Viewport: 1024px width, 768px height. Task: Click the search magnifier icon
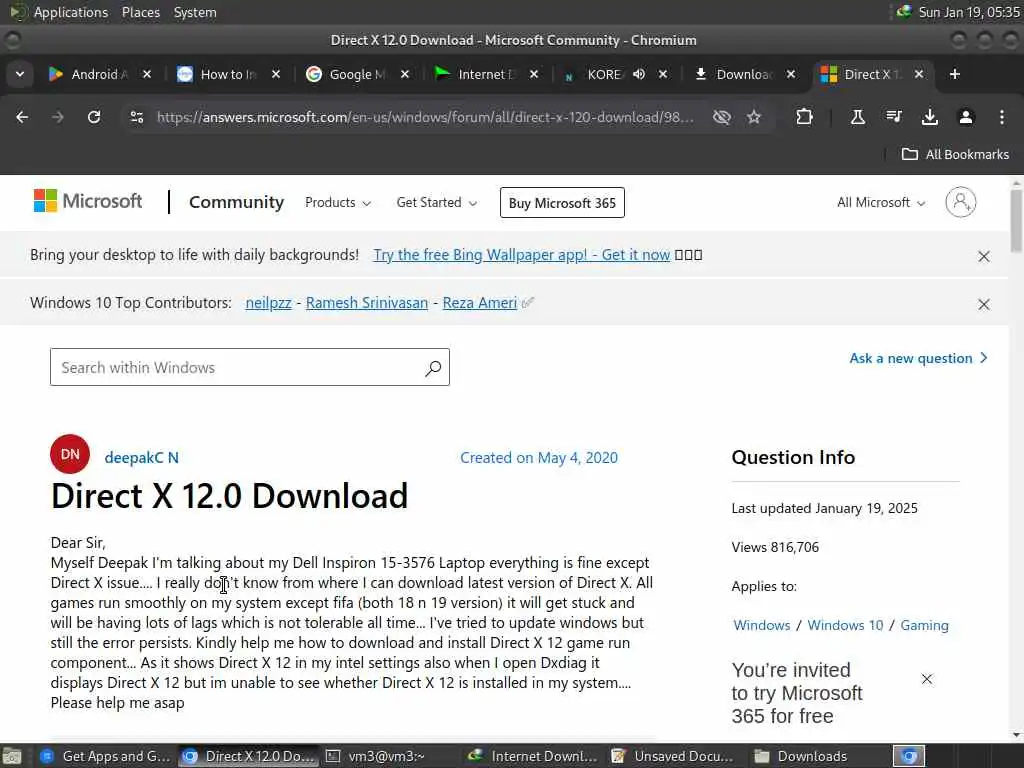(x=433, y=368)
